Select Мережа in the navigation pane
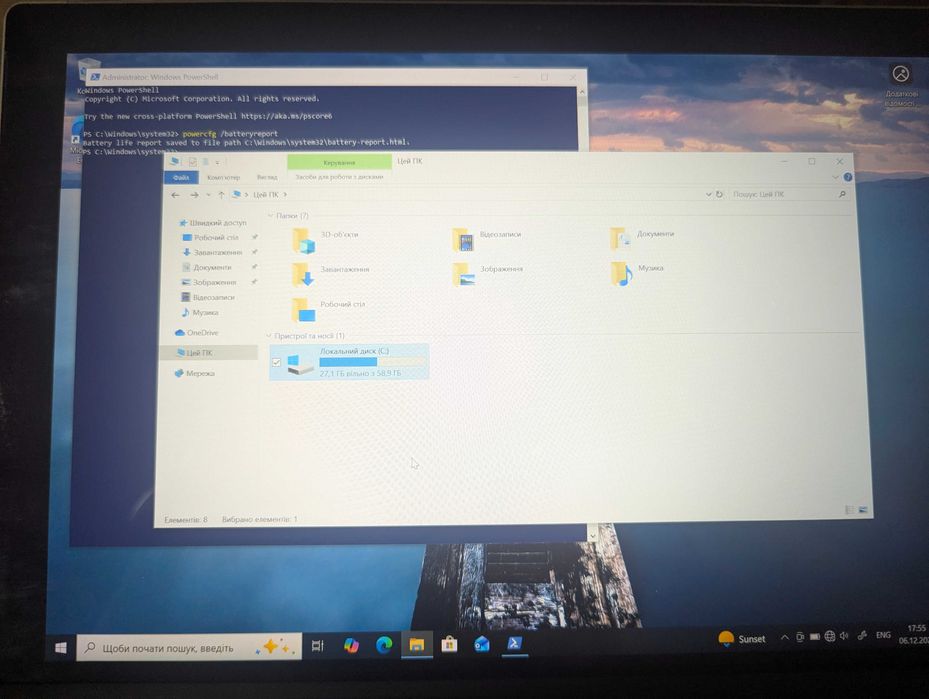The image size is (929, 699). [x=195, y=373]
